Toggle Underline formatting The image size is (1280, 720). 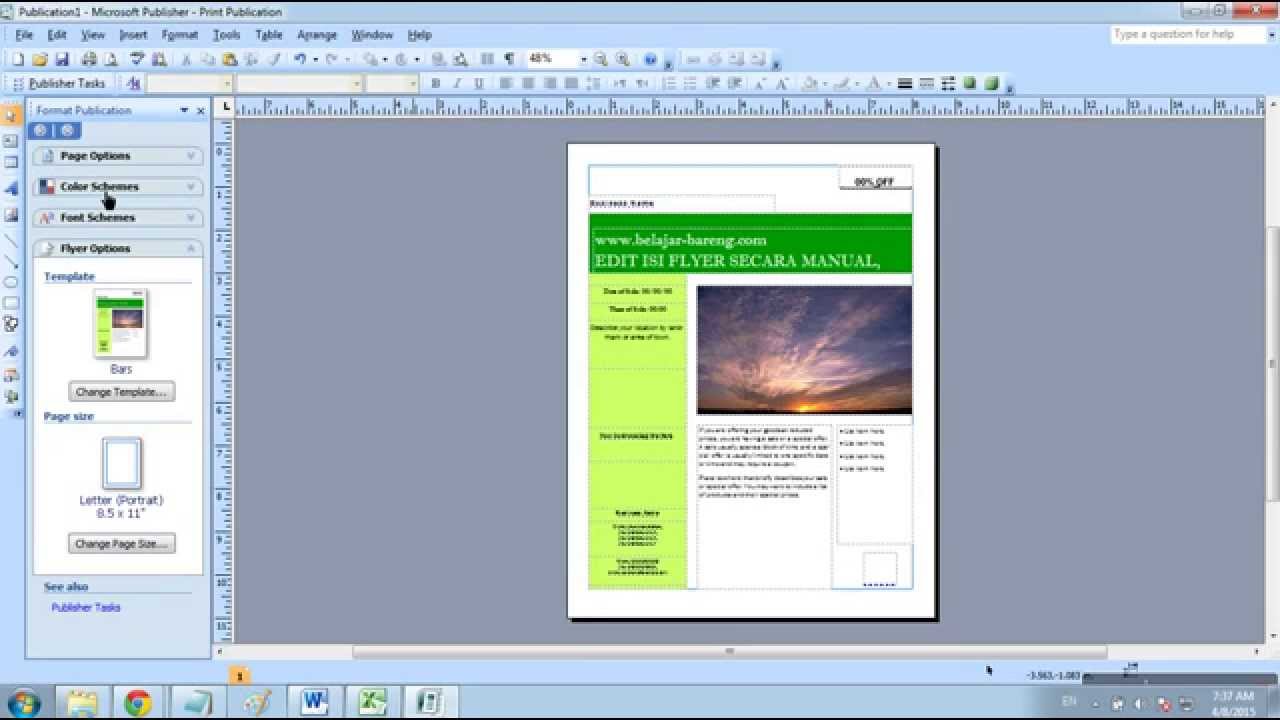[479, 84]
